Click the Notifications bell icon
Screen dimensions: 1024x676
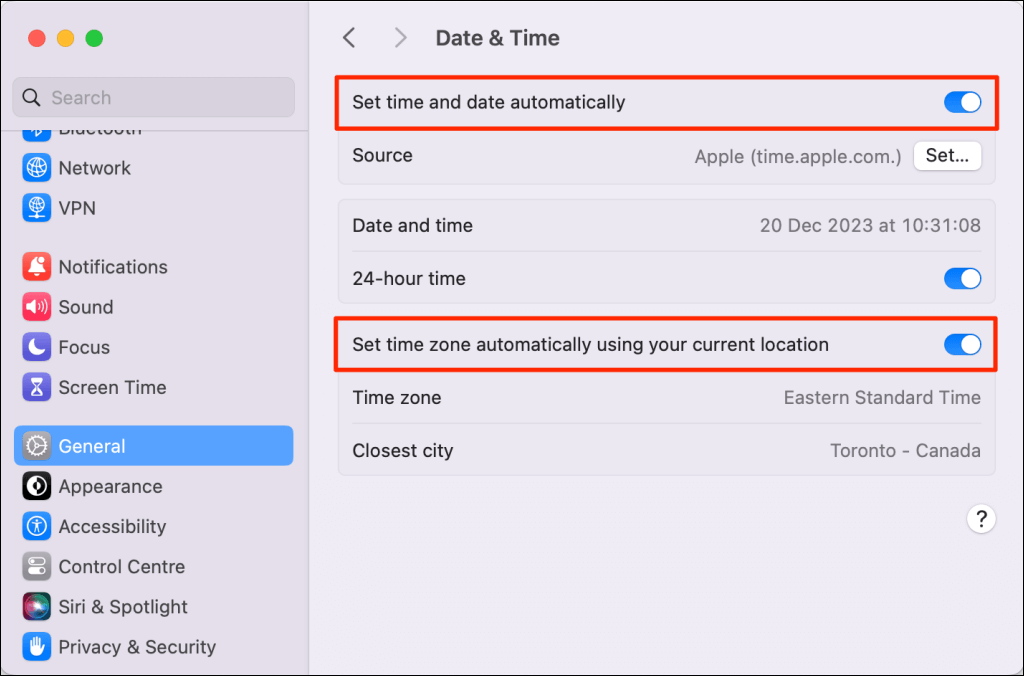[x=37, y=267]
